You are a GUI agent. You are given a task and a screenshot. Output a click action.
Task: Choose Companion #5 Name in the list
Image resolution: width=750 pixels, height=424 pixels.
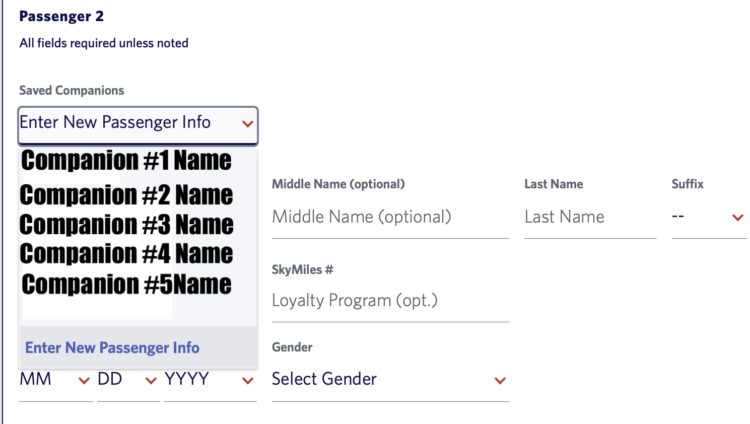(126, 284)
